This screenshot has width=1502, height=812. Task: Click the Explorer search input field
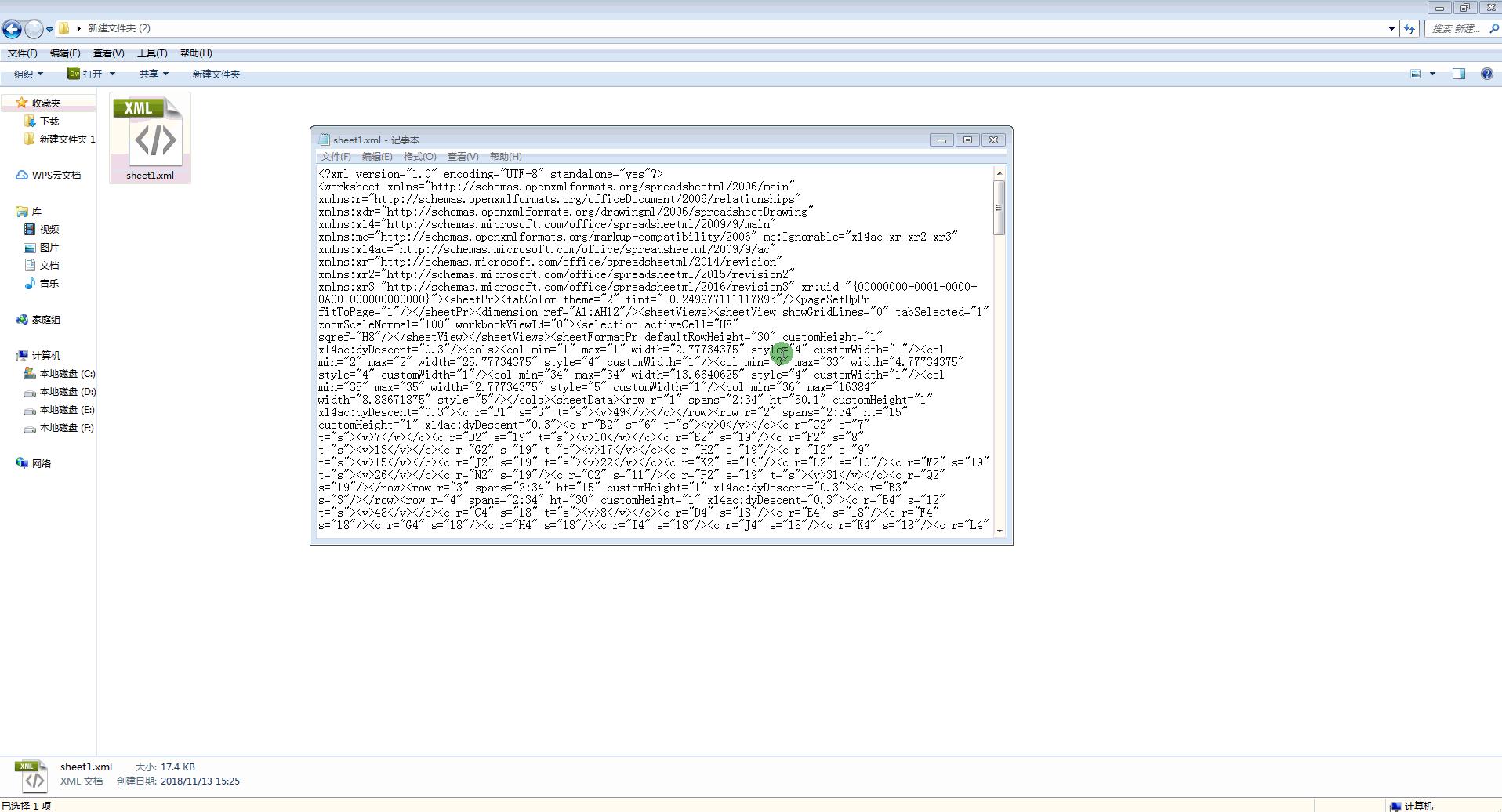click(1455, 29)
